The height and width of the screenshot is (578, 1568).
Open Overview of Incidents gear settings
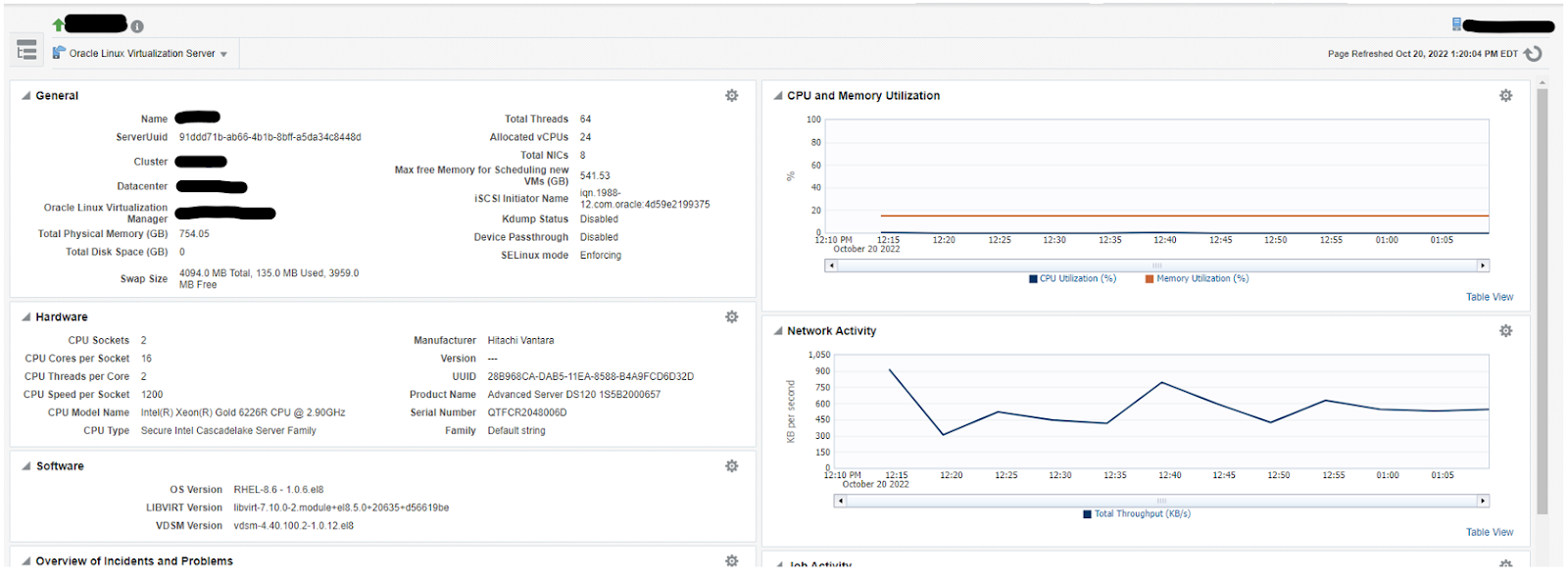click(731, 560)
